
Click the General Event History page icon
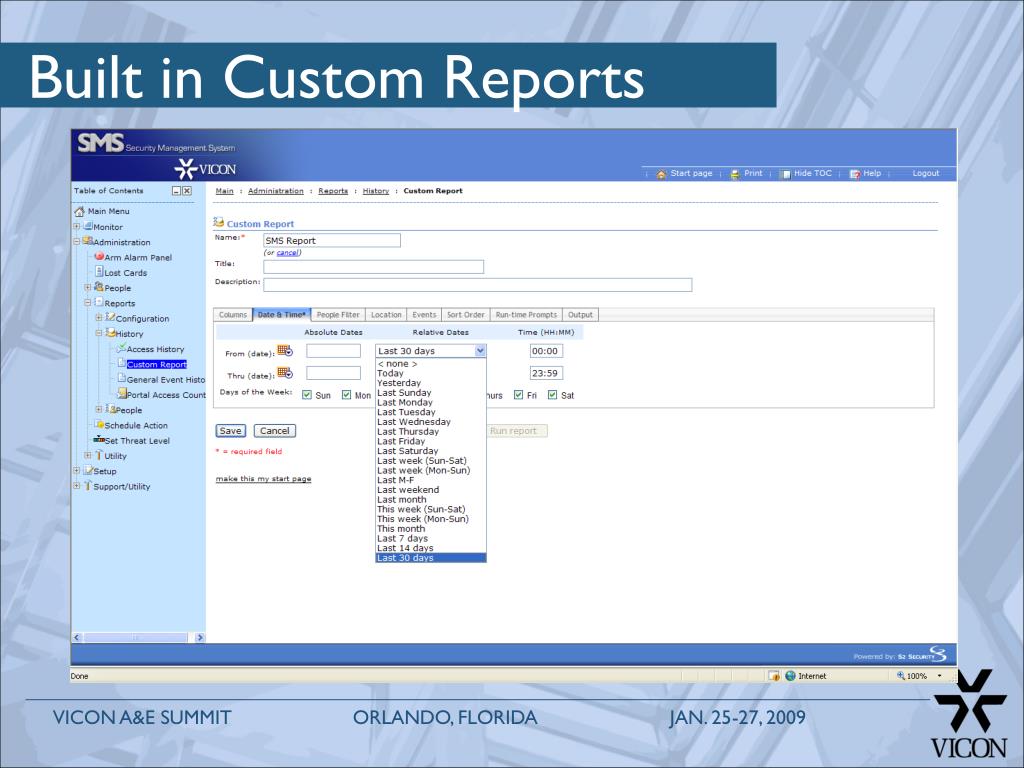click(x=121, y=379)
